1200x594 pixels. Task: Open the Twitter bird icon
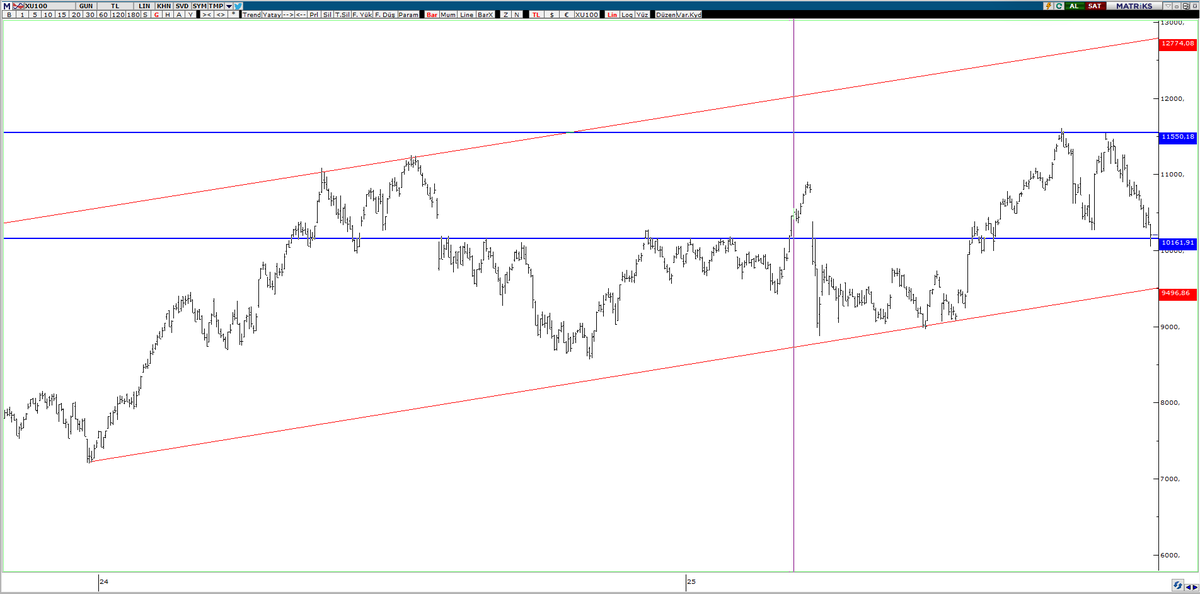click(x=238, y=6)
